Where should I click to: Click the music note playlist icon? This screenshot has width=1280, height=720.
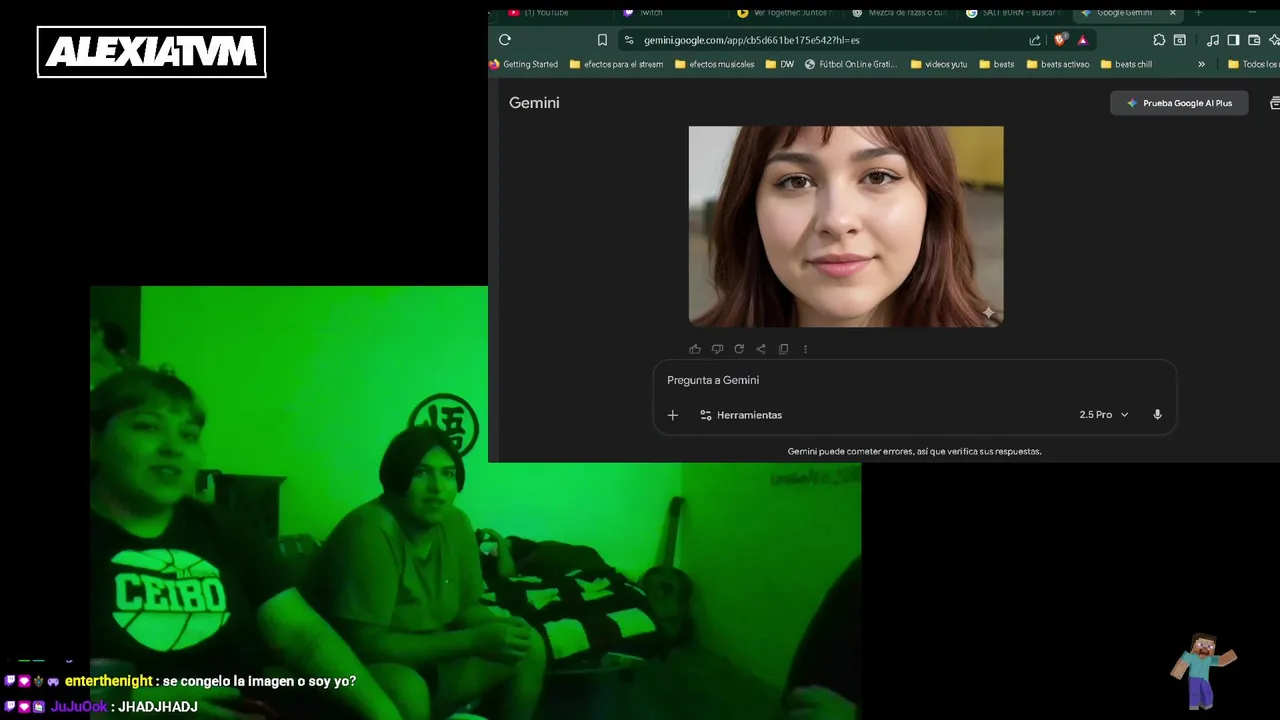click(x=1213, y=40)
